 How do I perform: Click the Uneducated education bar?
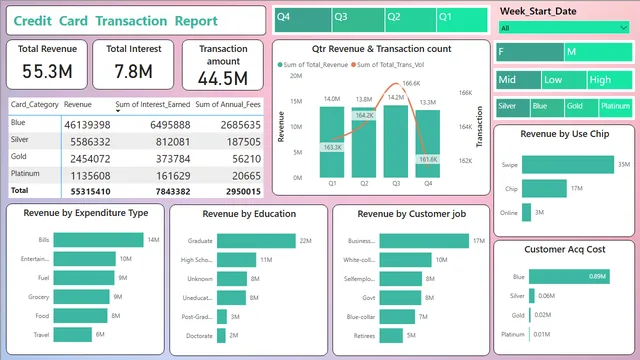coord(231,298)
